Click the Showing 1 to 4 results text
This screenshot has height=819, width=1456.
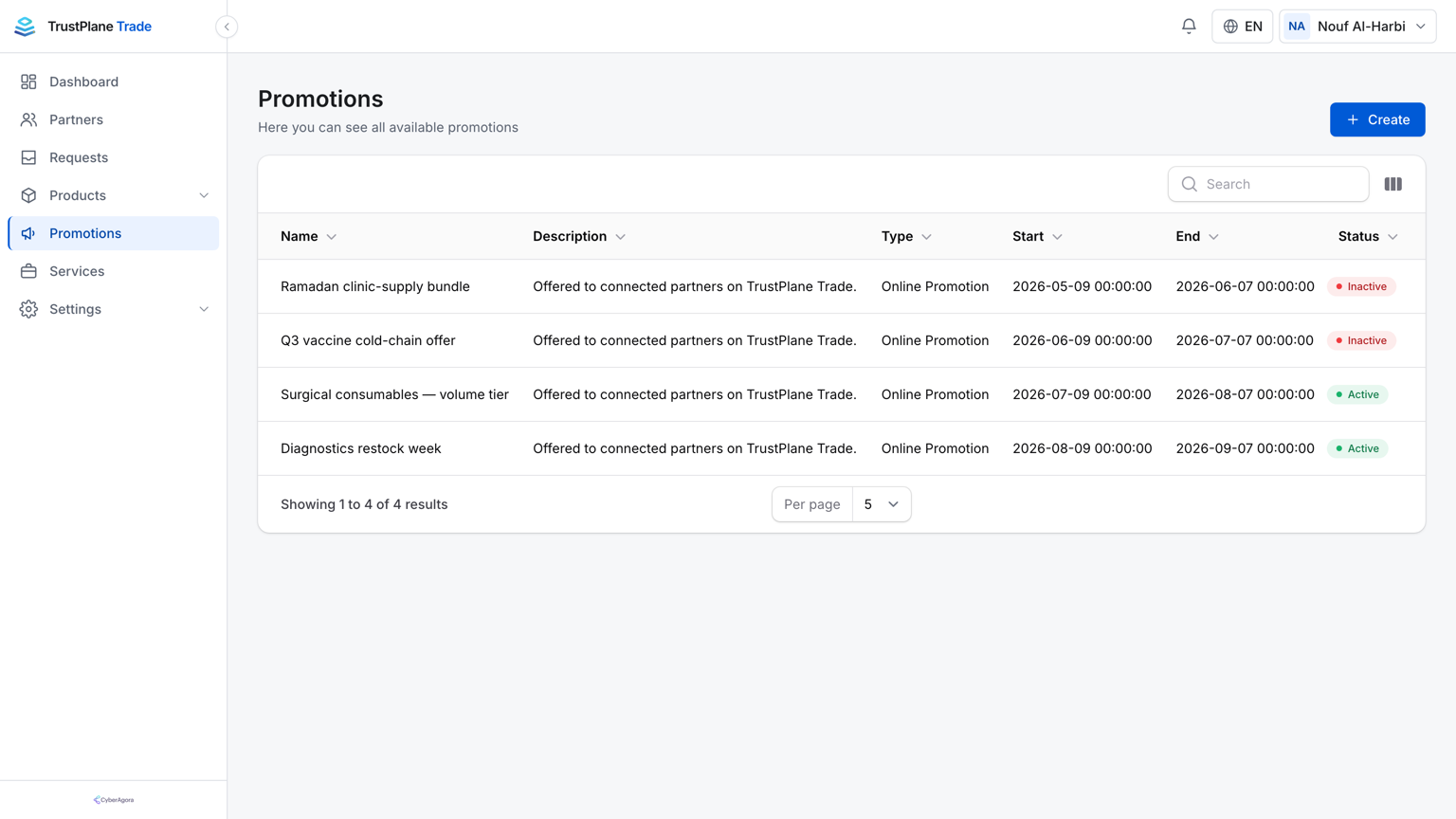point(364,504)
